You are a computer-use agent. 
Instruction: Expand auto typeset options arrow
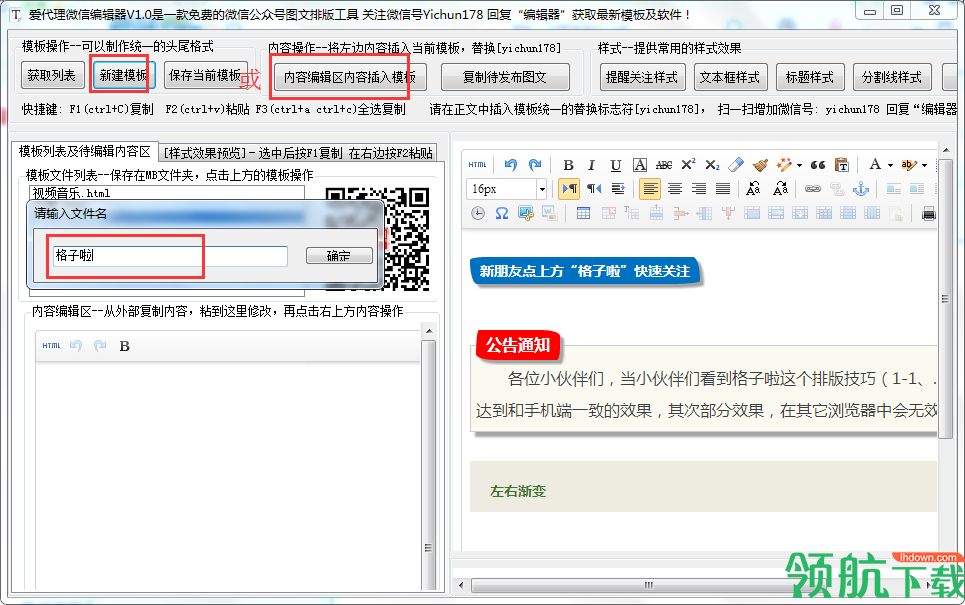pyautogui.click(x=799, y=165)
